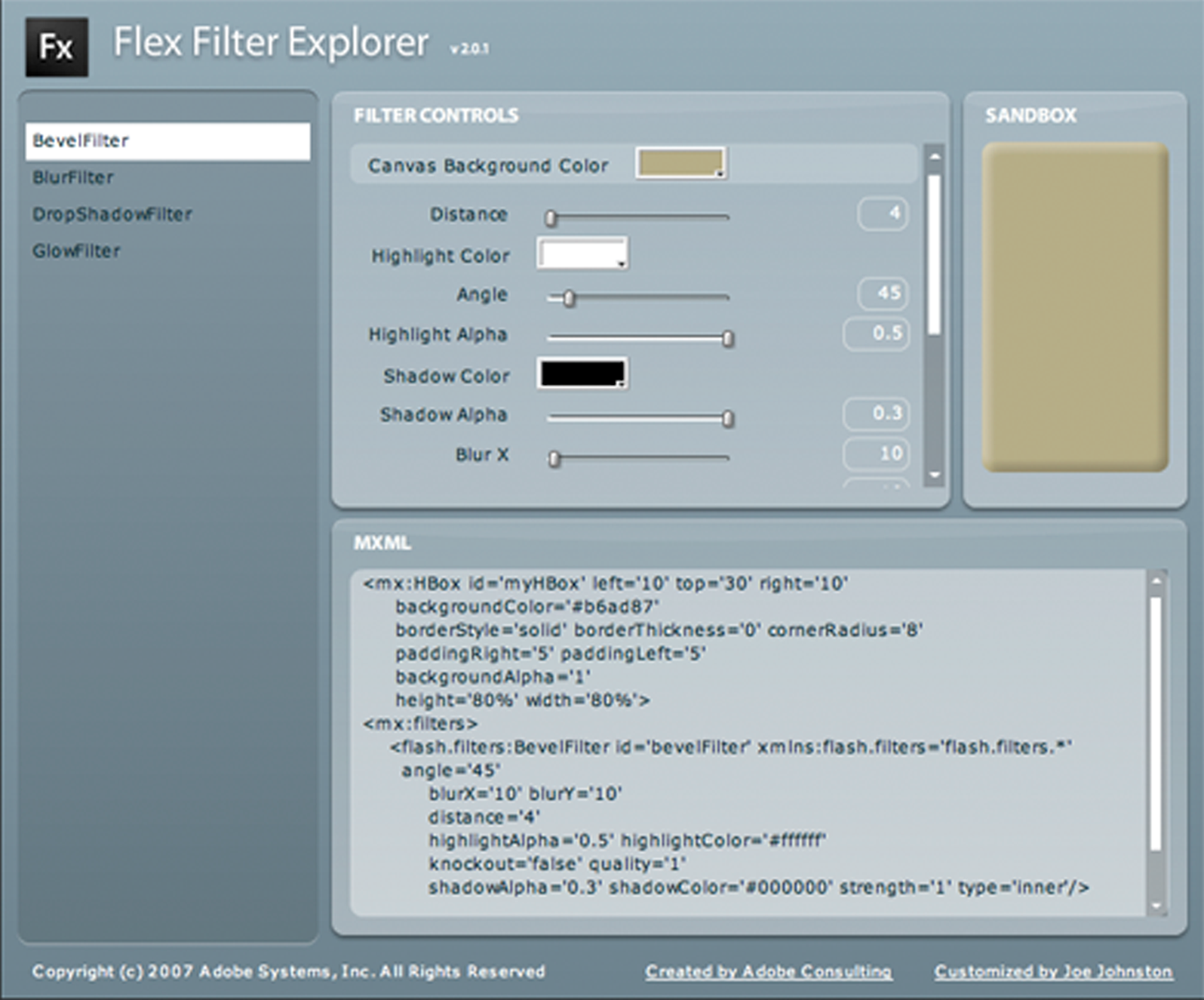Click the Angle value field showing 45
This screenshot has width=1204, height=1000.
(883, 293)
